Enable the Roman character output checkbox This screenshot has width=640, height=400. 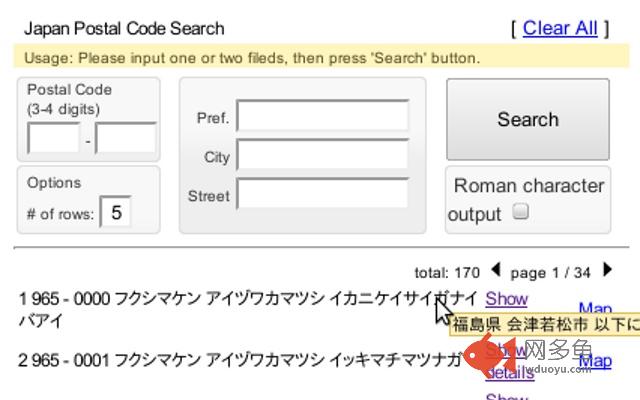[x=520, y=211]
